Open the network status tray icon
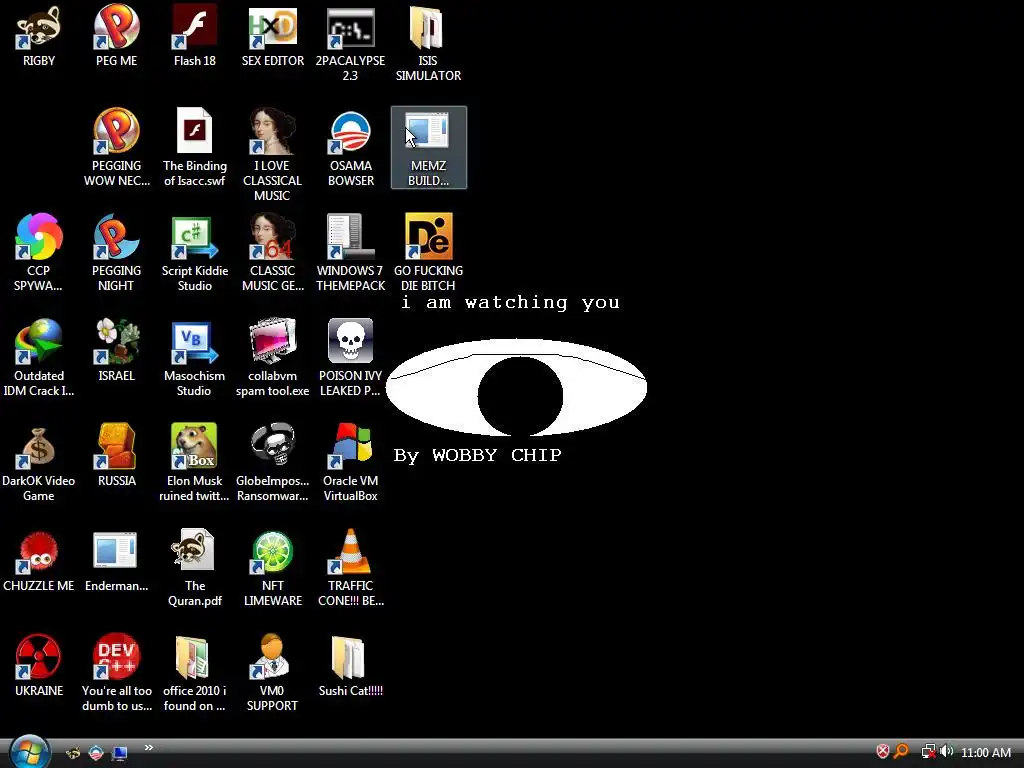 click(x=928, y=752)
